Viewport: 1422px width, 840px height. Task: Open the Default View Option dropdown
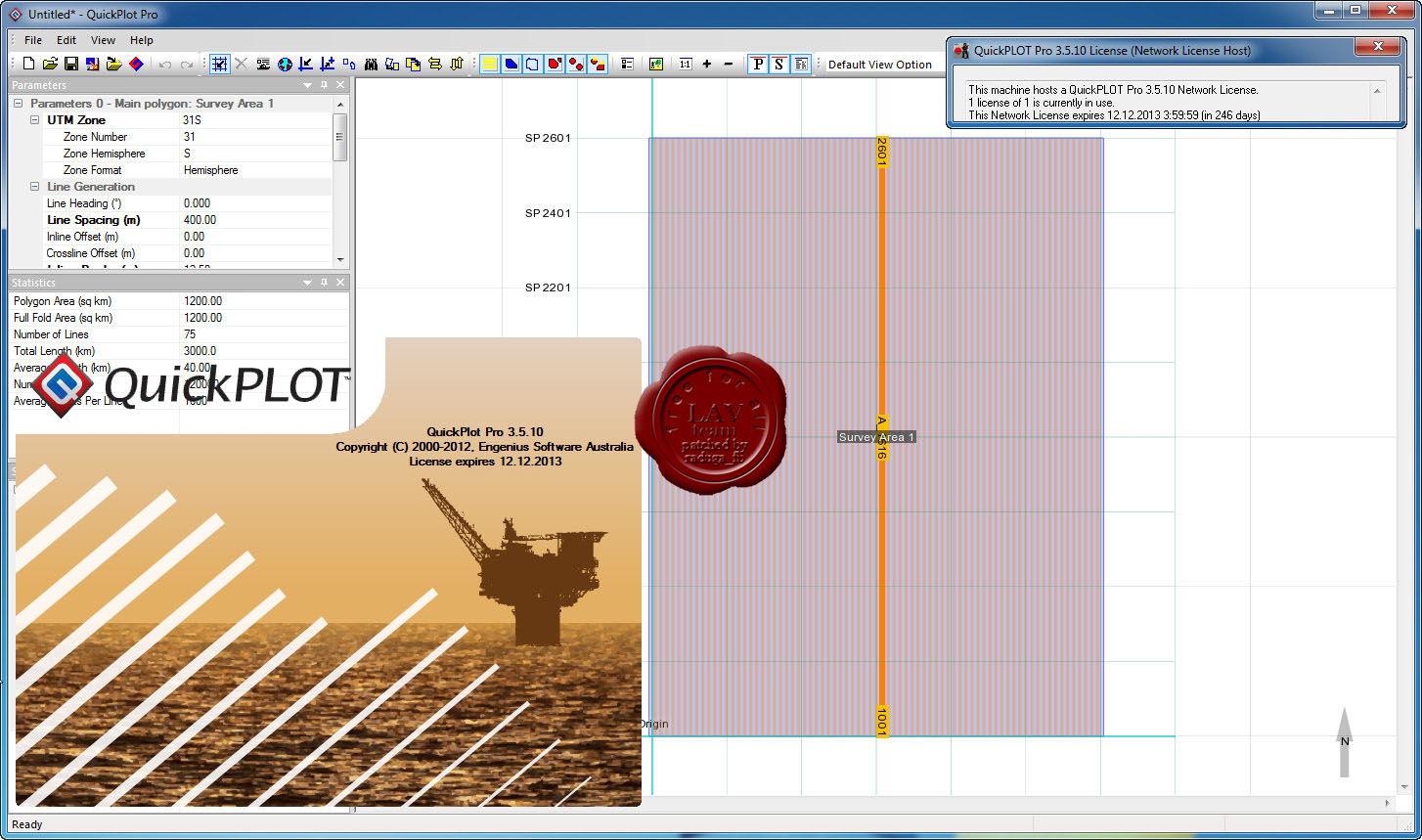pos(885,65)
